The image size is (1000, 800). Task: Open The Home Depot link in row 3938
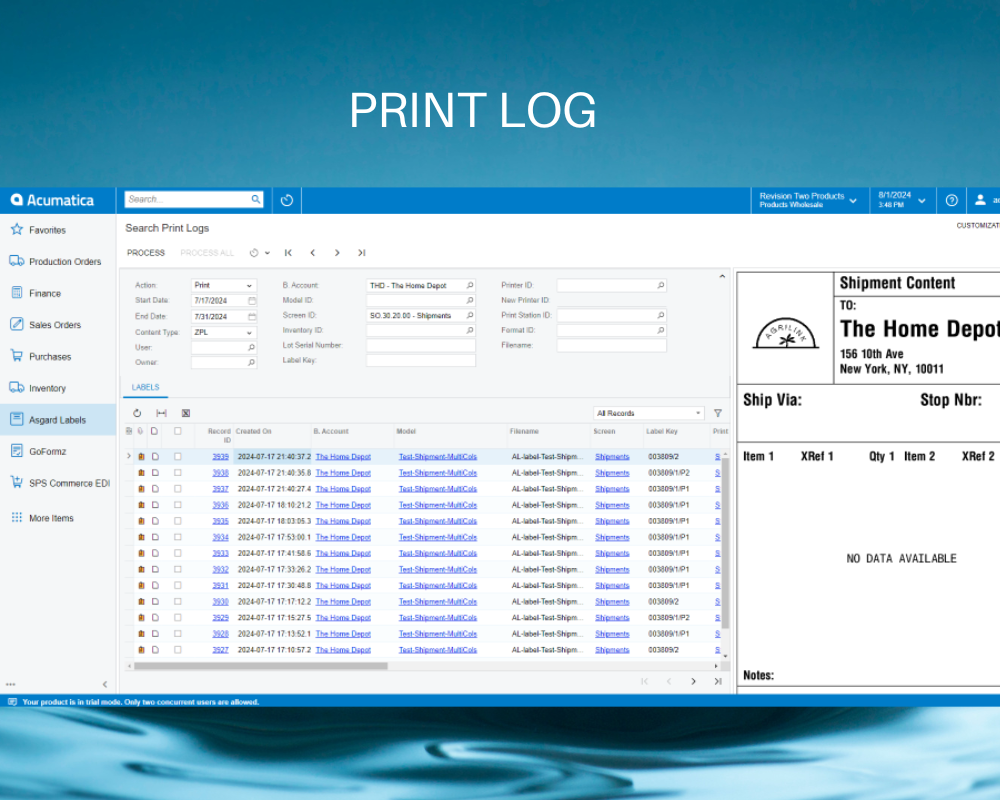click(x=343, y=473)
